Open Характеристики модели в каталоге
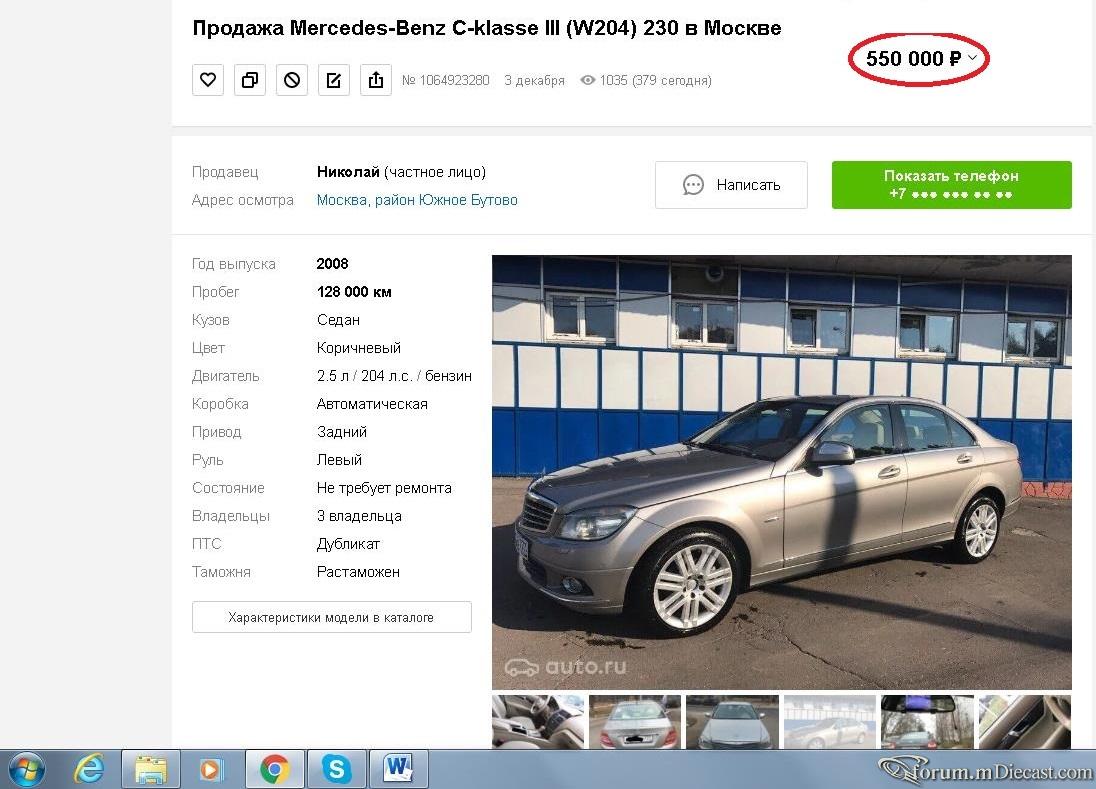Viewport: 1096px width, 789px height. coord(332,617)
